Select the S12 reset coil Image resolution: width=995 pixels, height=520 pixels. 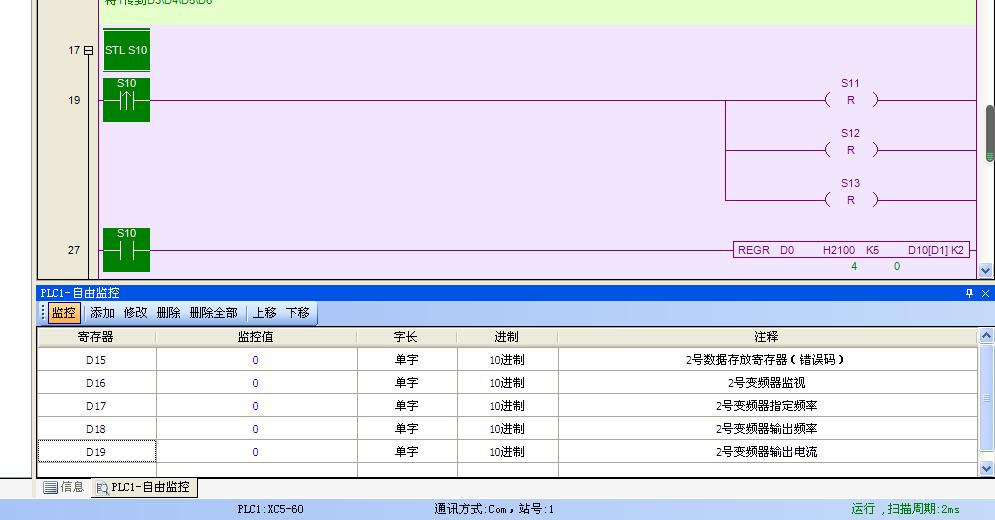coord(850,150)
